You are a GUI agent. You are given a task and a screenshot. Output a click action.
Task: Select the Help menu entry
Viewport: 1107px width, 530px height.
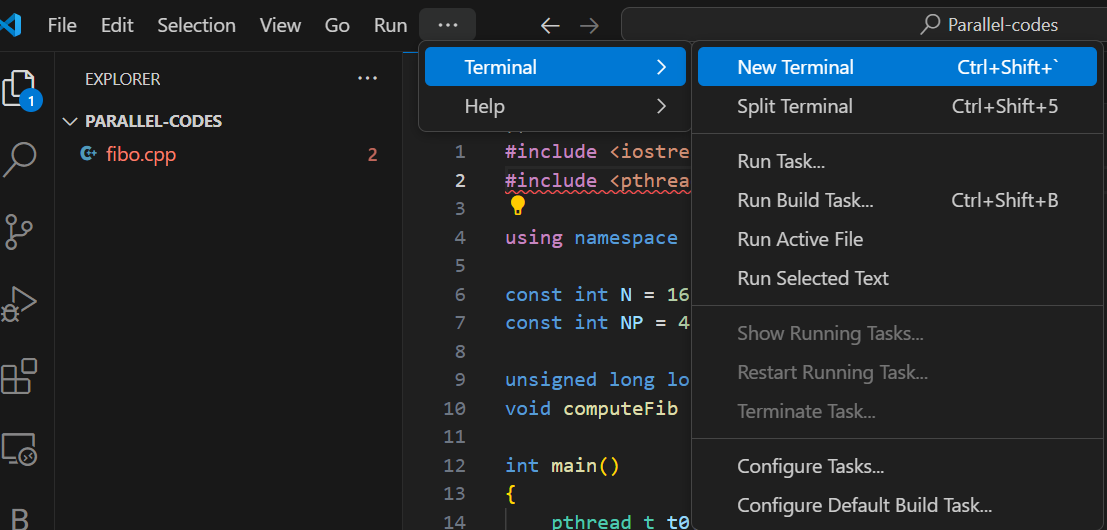pyautogui.click(x=555, y=107)
